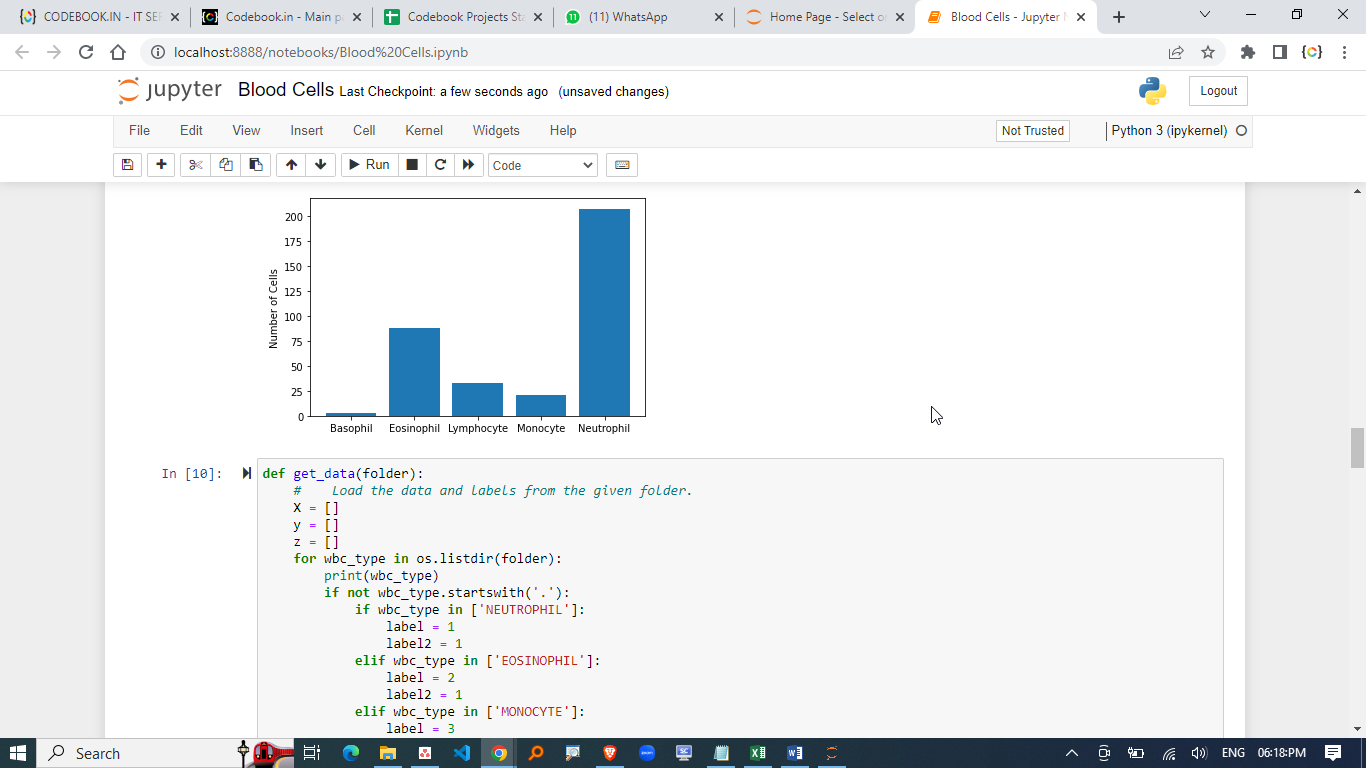Go to browser home page
This screenshot has width=1366, height=768.
(117, 52)
